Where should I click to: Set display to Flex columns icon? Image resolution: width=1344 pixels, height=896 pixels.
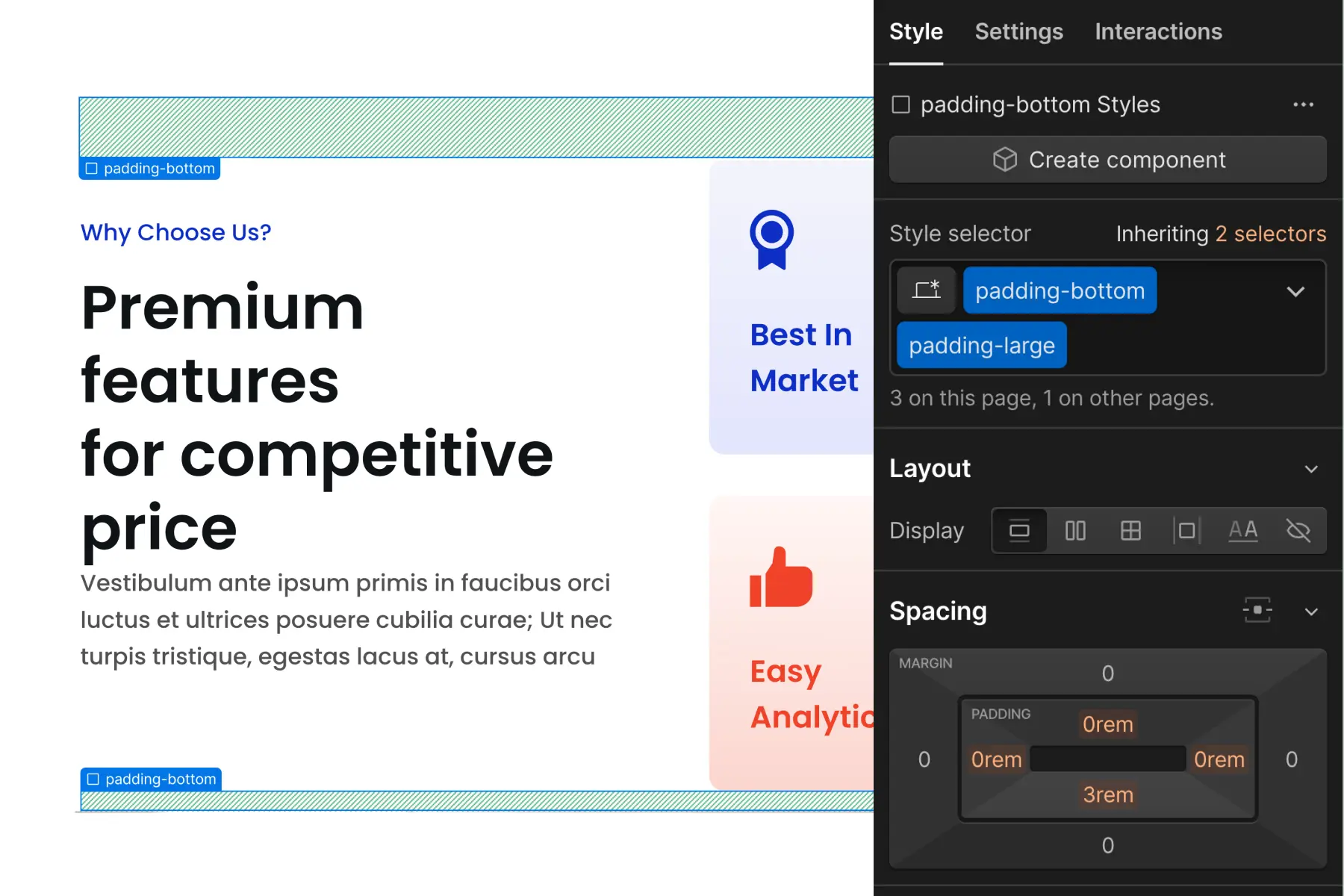(1075, 530)
